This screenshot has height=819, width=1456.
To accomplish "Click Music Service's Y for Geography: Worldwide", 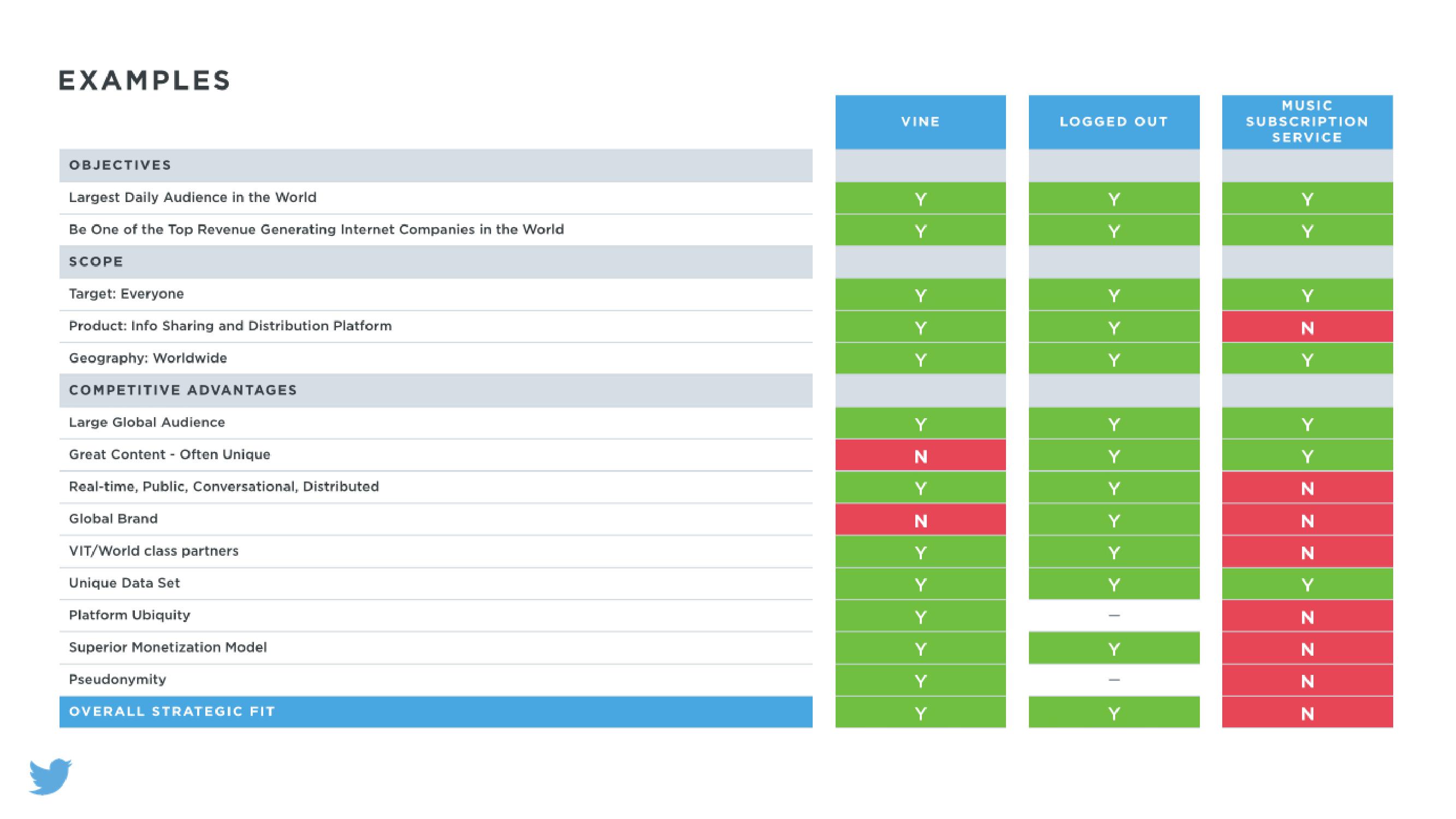I will click(1307, 359).
